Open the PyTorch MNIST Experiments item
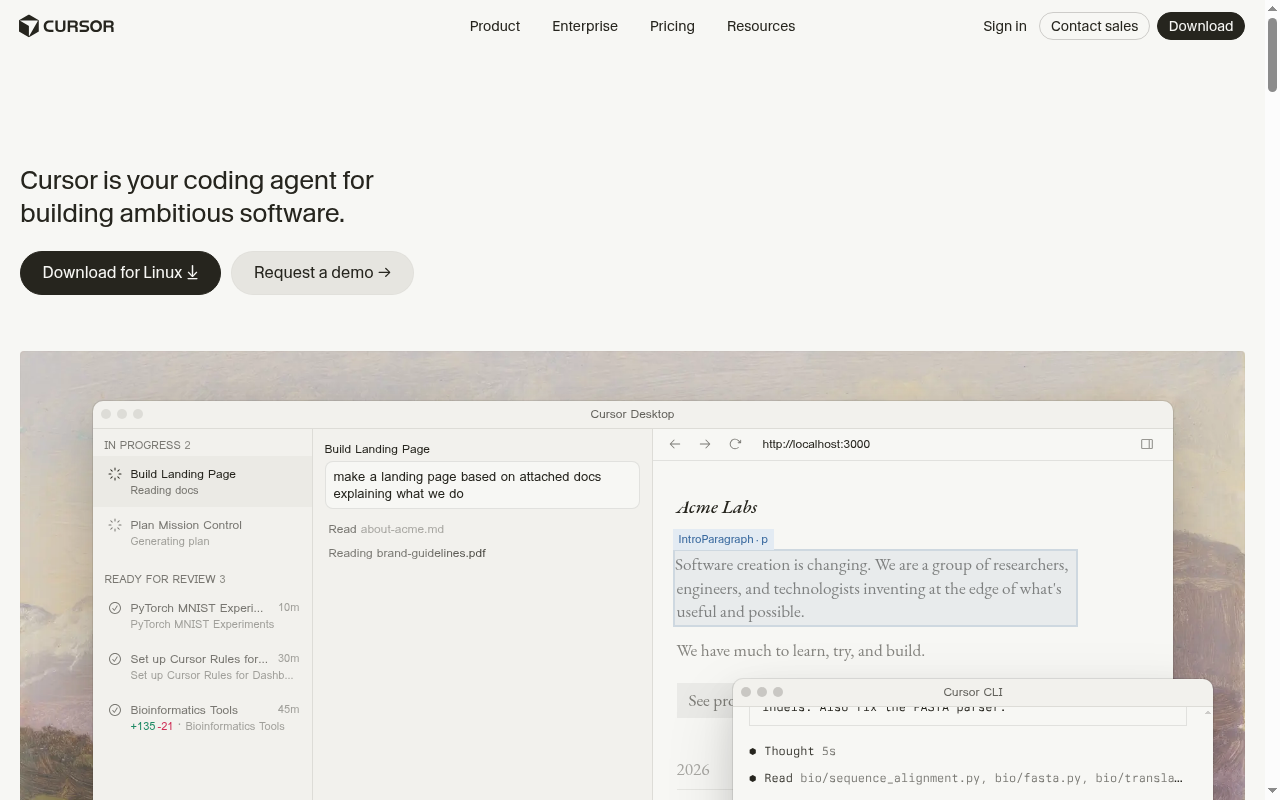The height and width of the screenshot is (800, 1280). (203, 615)
